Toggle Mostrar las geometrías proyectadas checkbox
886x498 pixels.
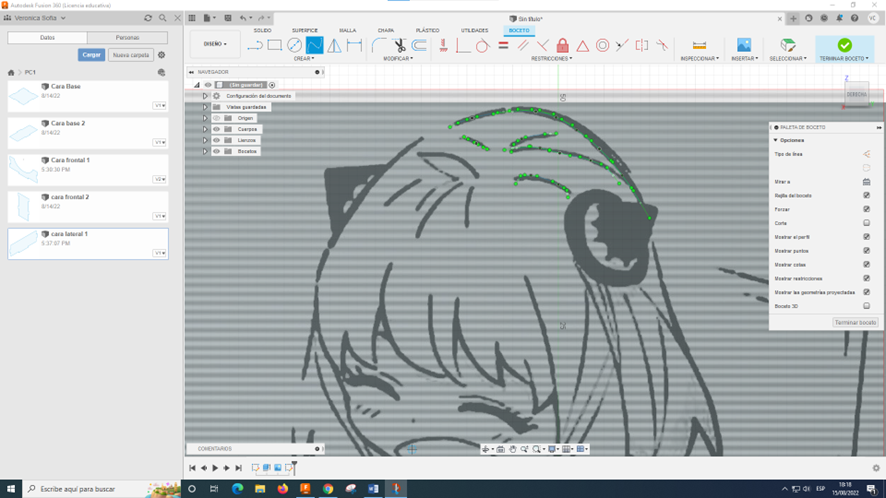click(866, 292)
